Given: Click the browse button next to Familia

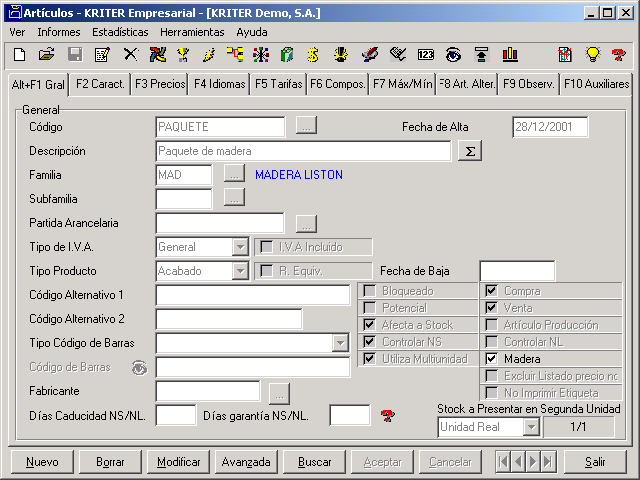Looking at the screenshot, I should pyautogui.click(x=234, y=174).
